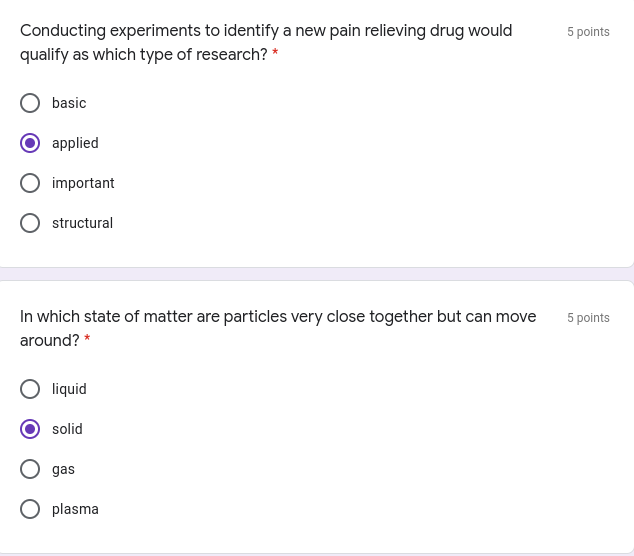Click the 'liquid' answer label text

69,389
